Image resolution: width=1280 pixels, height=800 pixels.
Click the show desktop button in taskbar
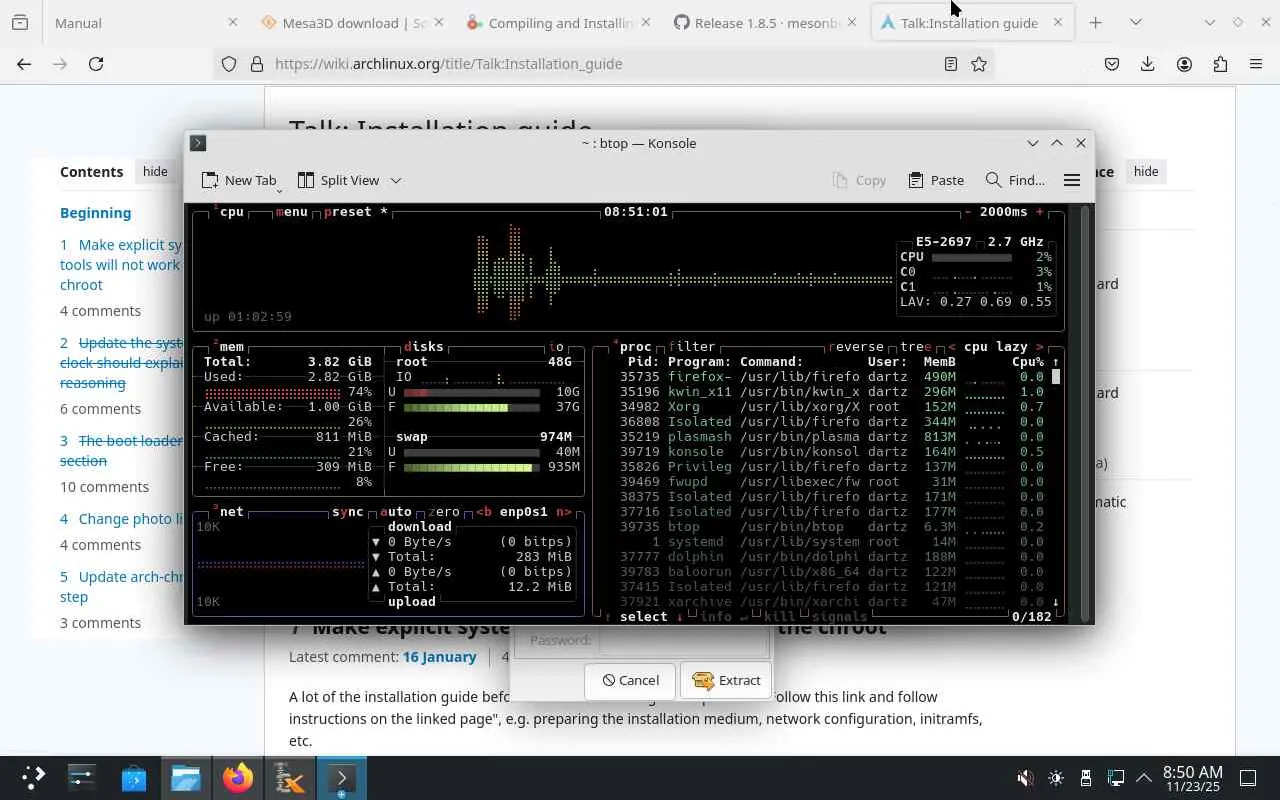point(1248,778)
